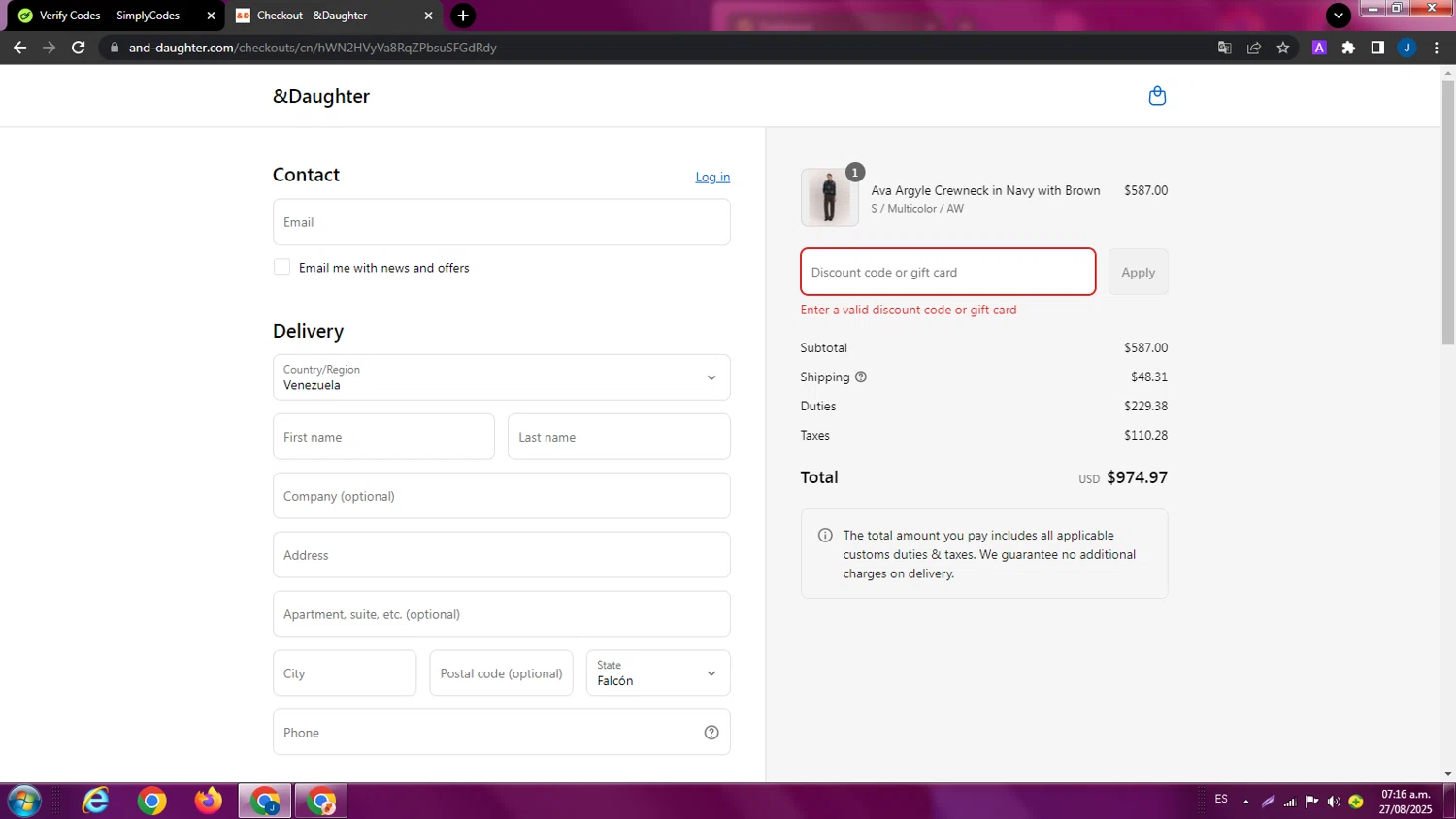Click the phone field help icon
Viewport: 1456px width, 819px height.
tap(711, 733)
